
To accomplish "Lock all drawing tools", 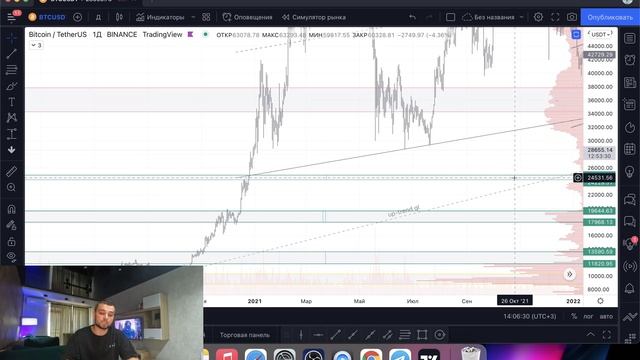I will coord(11,242).
